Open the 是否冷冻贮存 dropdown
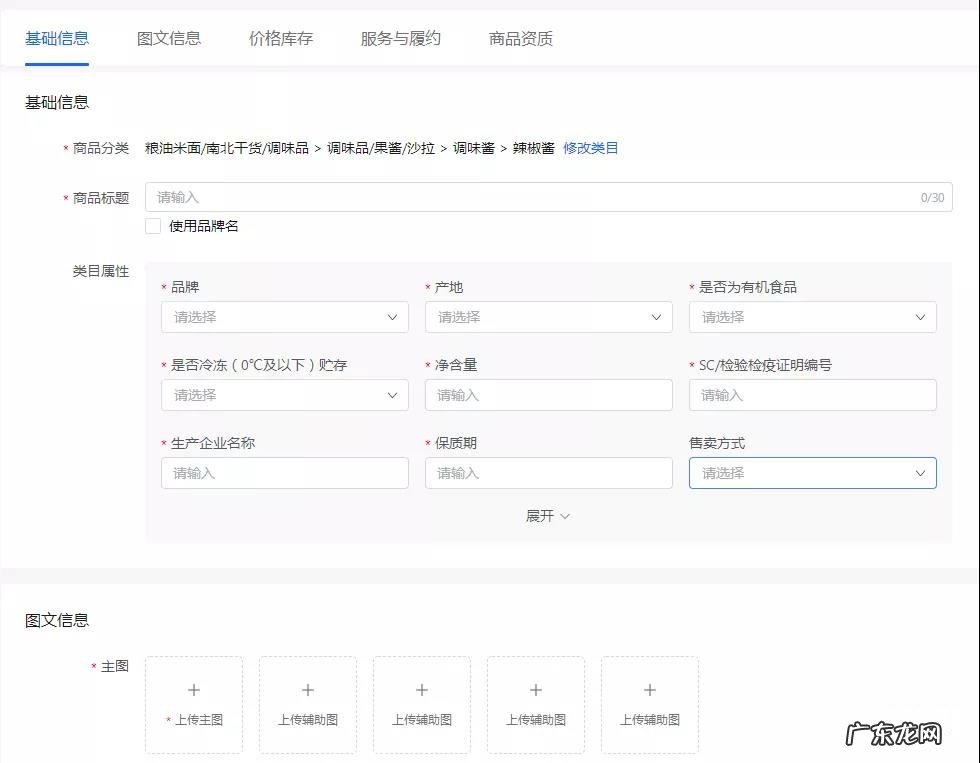Screen dimensions: 980x763 coord(285,395)
